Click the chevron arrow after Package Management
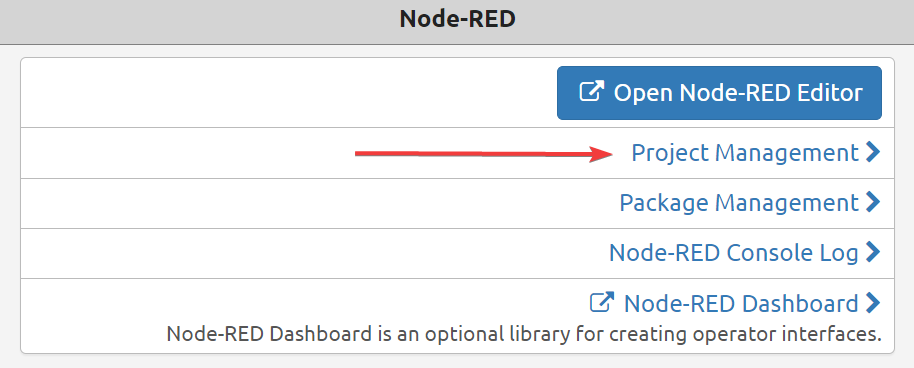This screenshot has height=368, width=914. click(x=873, y=202)
